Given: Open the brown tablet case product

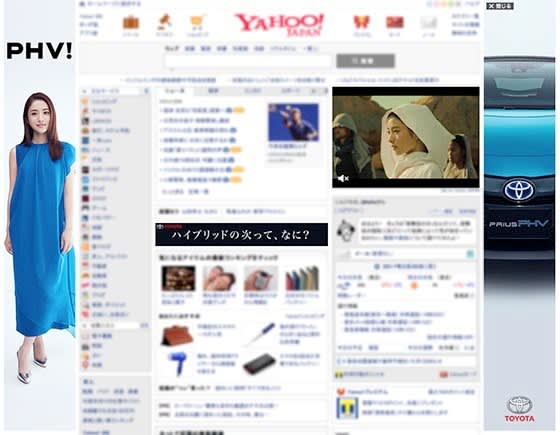Looking at the screenshot, I should coord(177,336).
